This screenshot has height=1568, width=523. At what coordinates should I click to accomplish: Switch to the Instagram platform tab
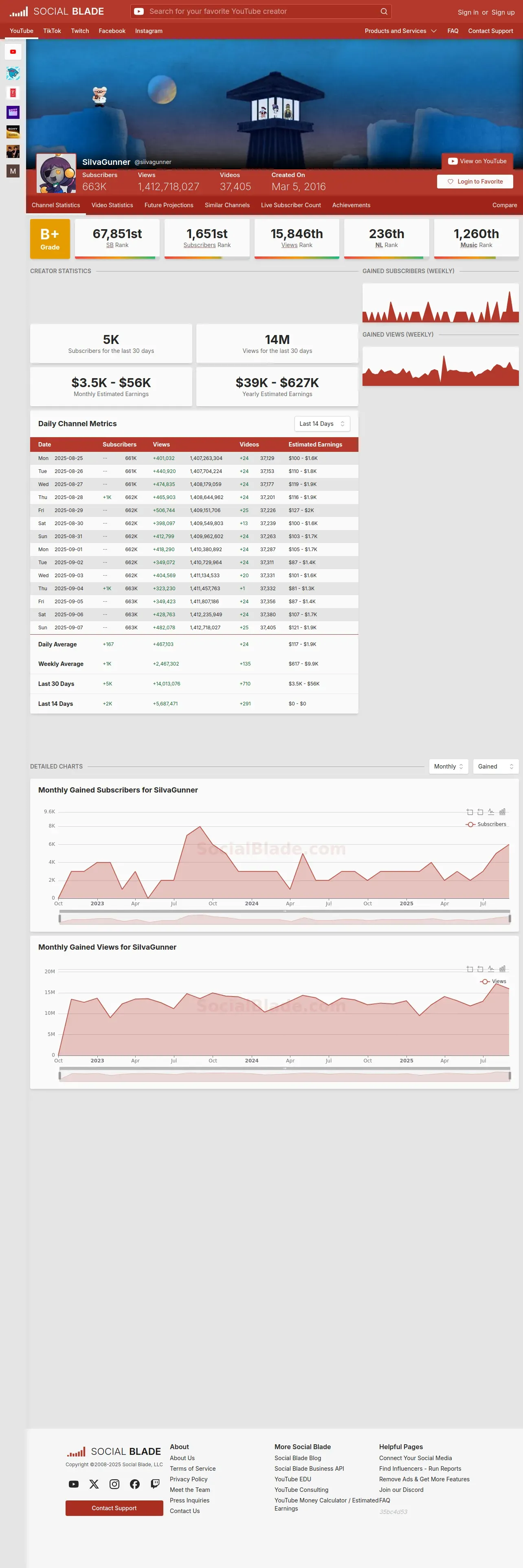149,31
